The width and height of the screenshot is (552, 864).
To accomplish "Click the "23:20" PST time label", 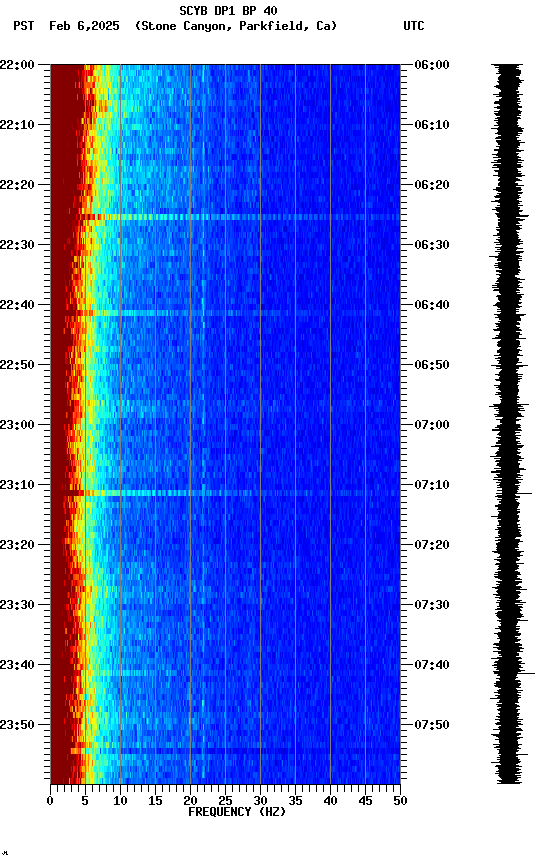I will tap(17, 546).
